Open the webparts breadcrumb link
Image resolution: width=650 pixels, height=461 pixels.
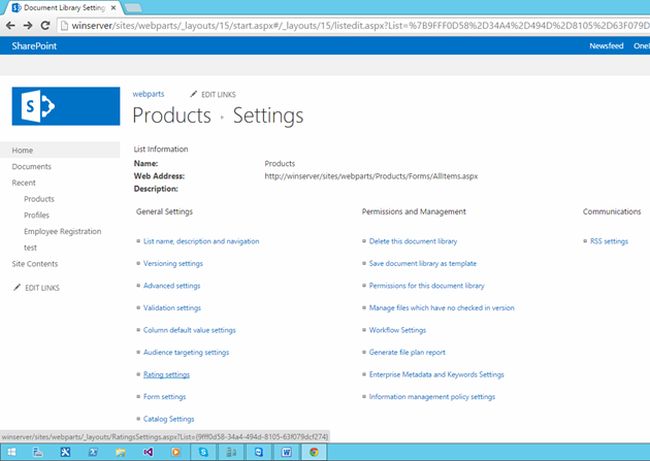point(148,94)
